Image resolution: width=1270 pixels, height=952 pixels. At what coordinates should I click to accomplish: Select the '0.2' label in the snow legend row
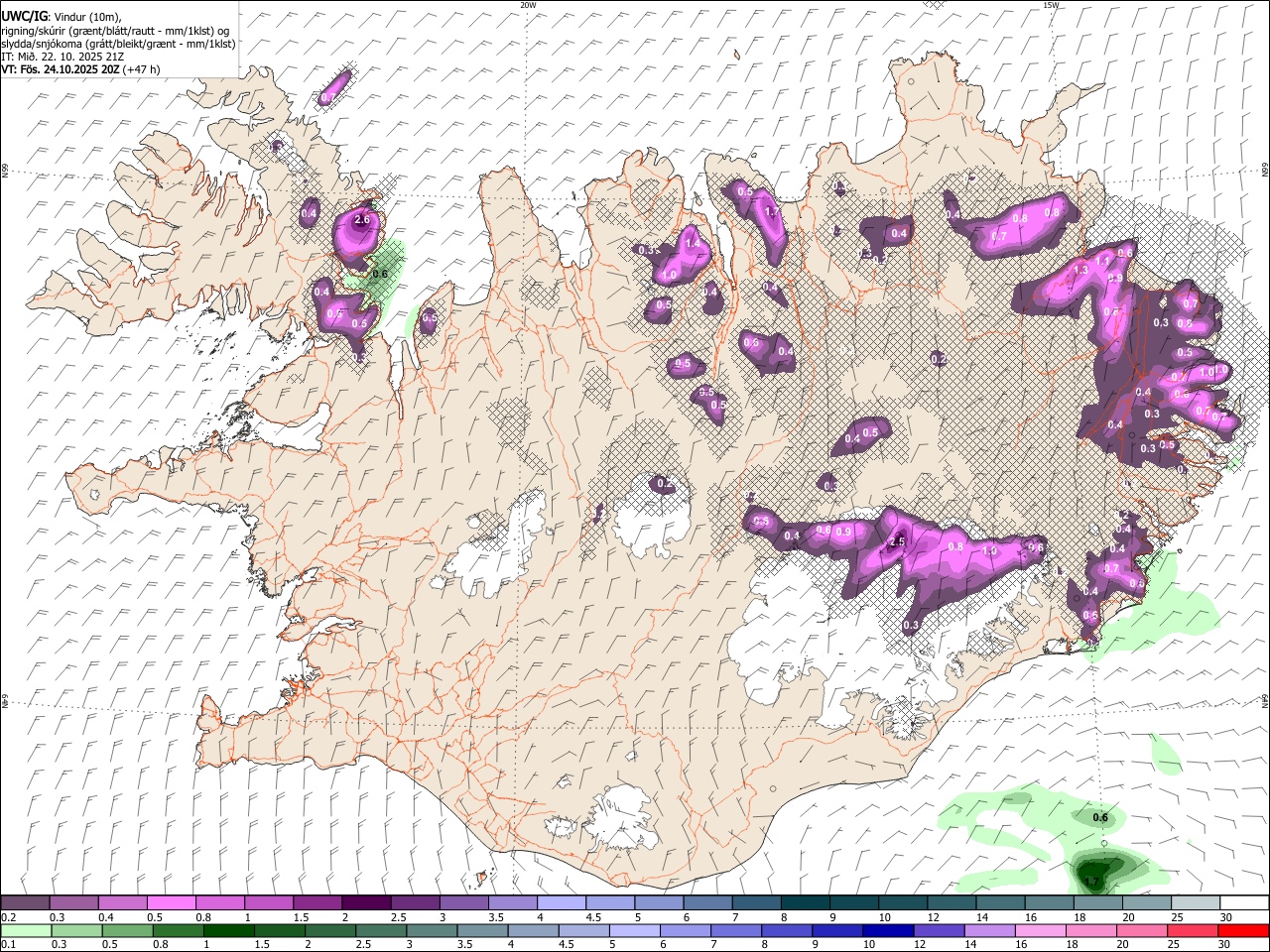click(6, 918)
